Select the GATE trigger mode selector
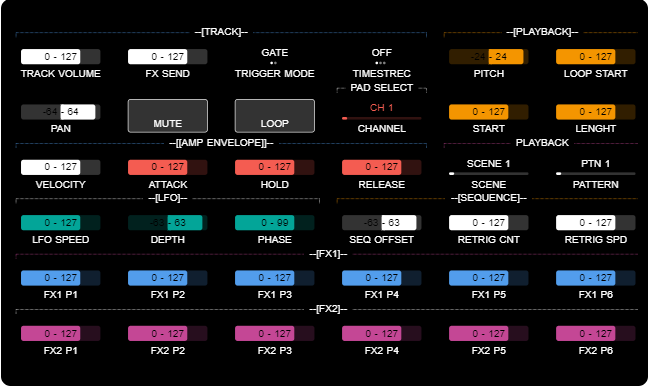The height and width of the screenshot is (388, 648). [274, 56]
